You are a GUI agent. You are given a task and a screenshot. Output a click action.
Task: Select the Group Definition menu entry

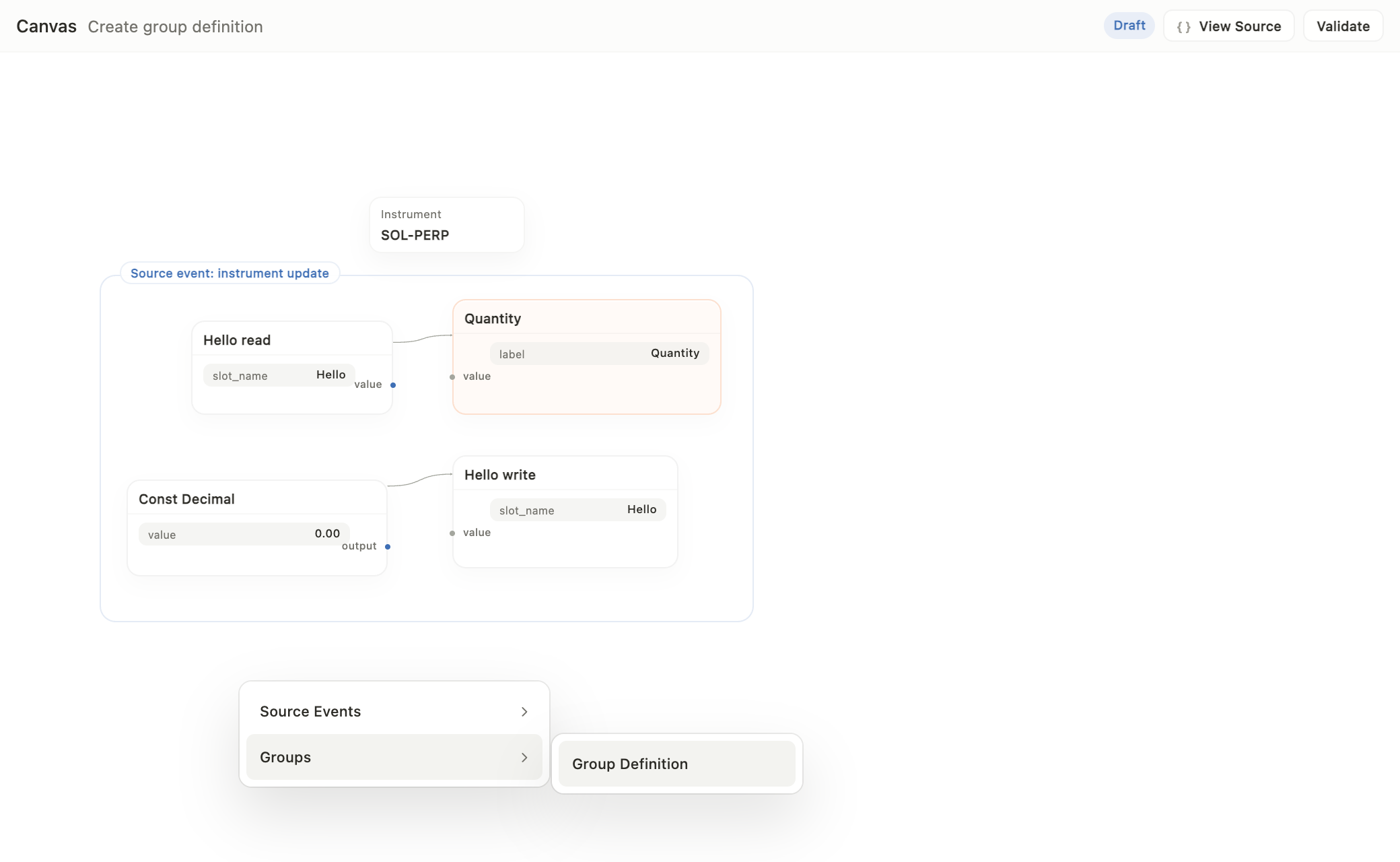(x=677, y=764)
